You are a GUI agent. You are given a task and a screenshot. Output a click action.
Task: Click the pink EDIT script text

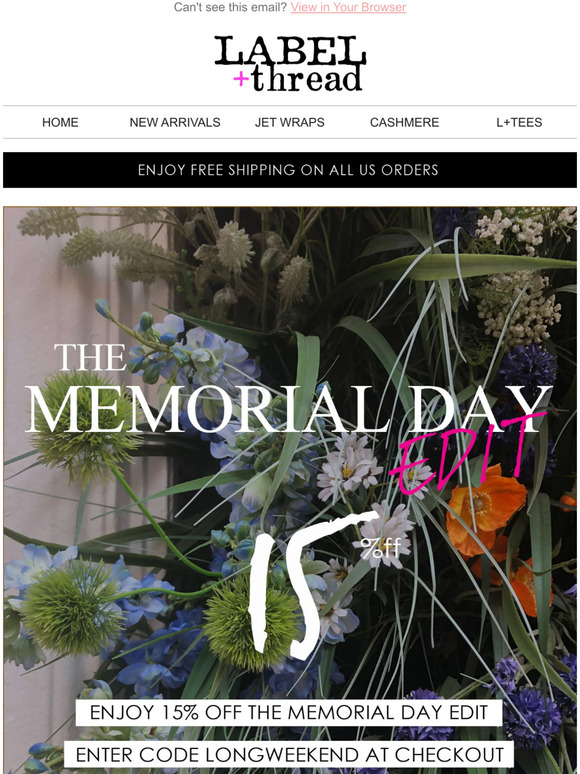click(x=466, y=453)
